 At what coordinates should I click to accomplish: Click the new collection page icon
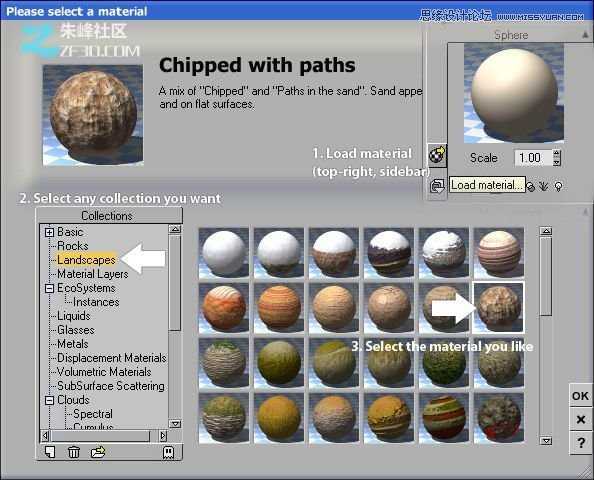point(50,452)
